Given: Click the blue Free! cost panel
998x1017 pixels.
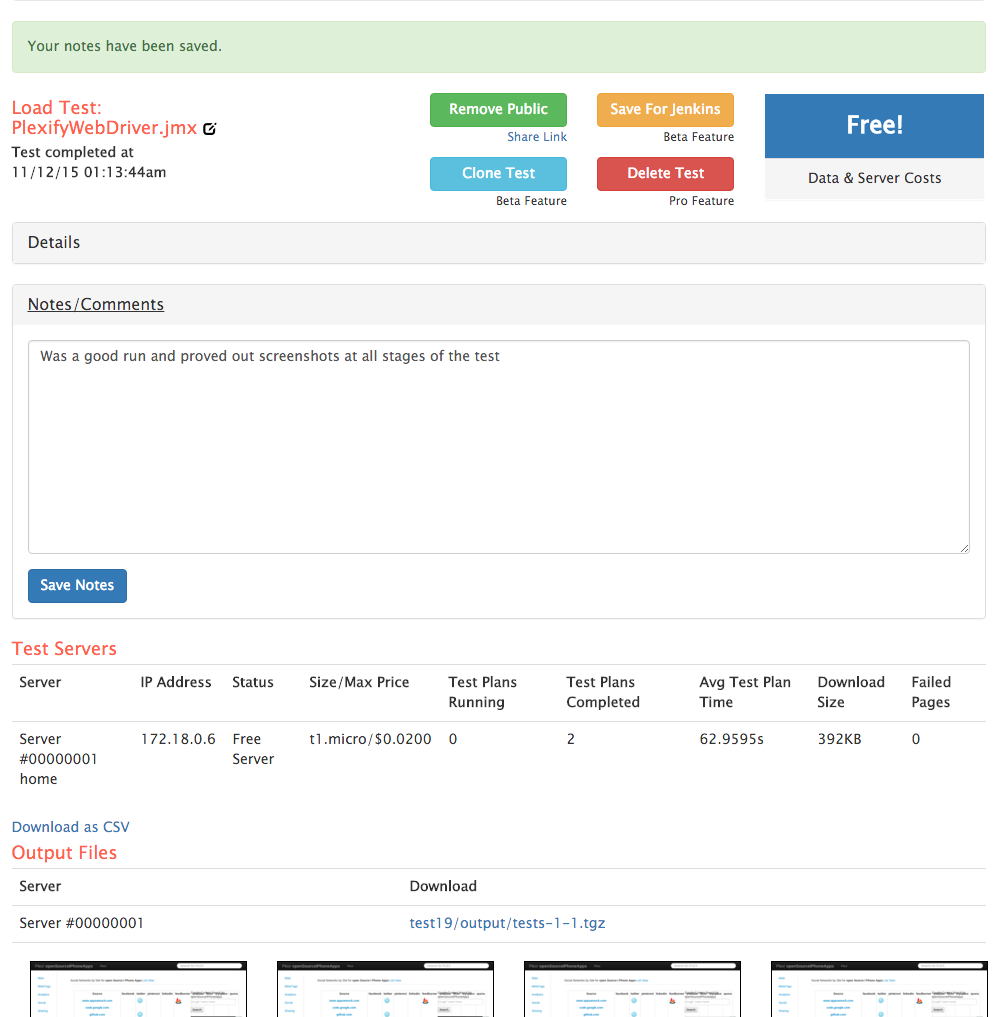Looking at the screenshot, I should pos(874,126).
